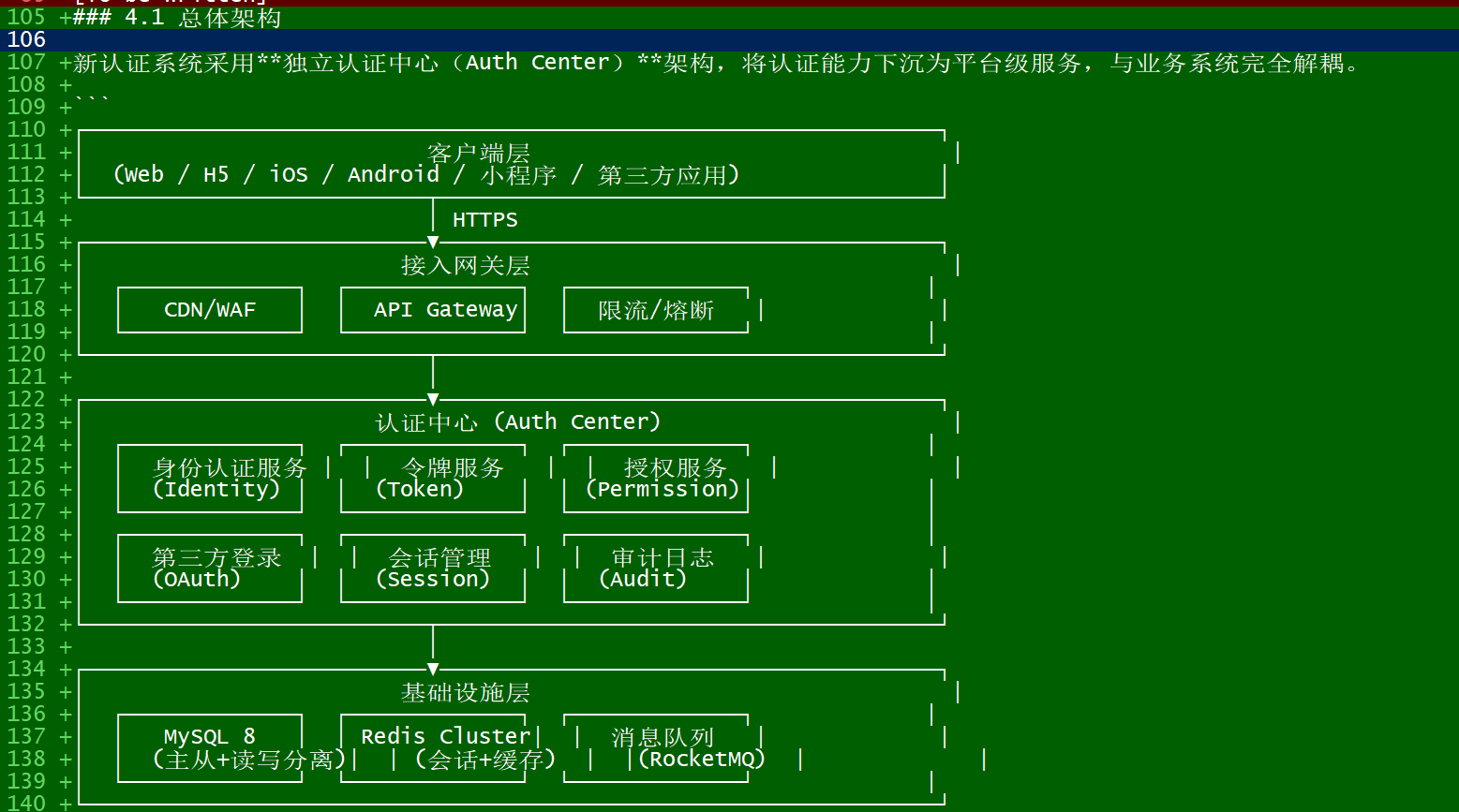Click the "接入网关层" title

click(465, 265)
